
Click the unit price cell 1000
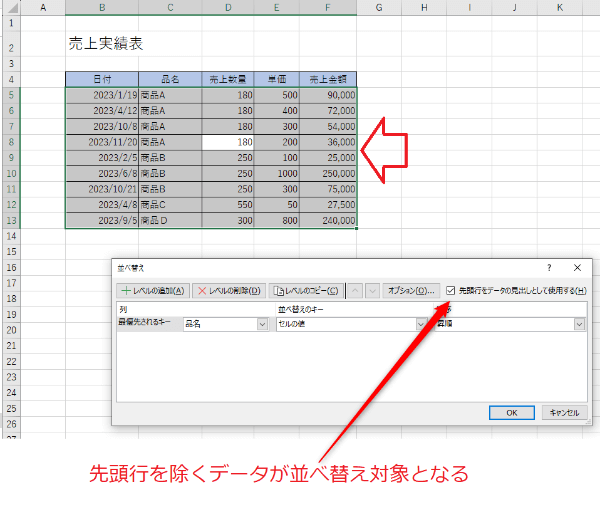[277, 173]
